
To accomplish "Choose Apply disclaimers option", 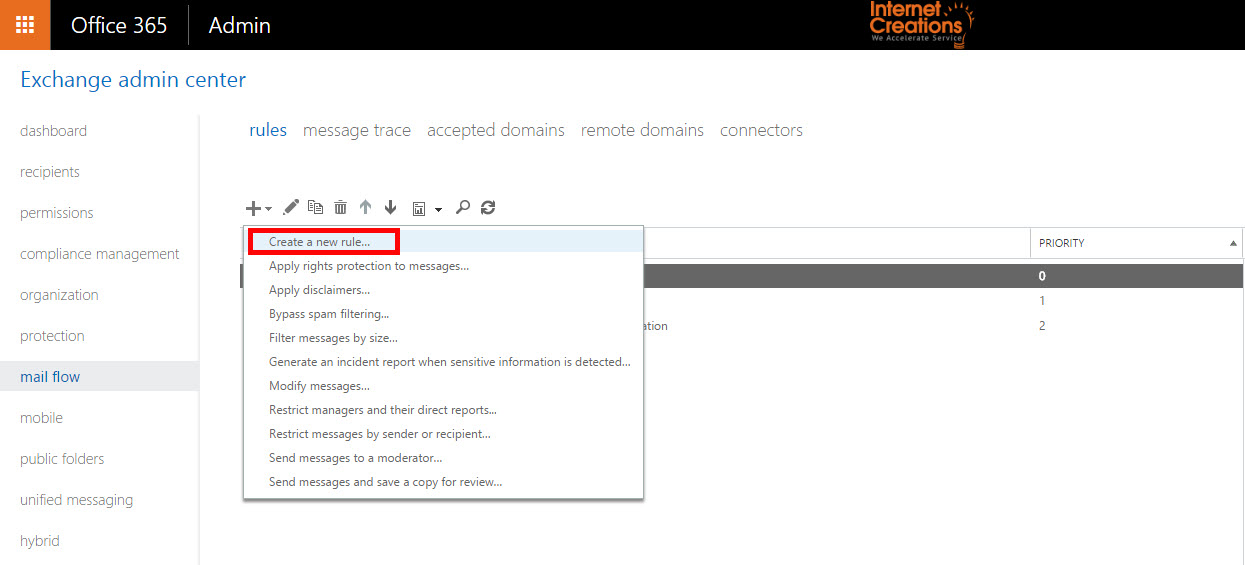I will tap(443, 290).
